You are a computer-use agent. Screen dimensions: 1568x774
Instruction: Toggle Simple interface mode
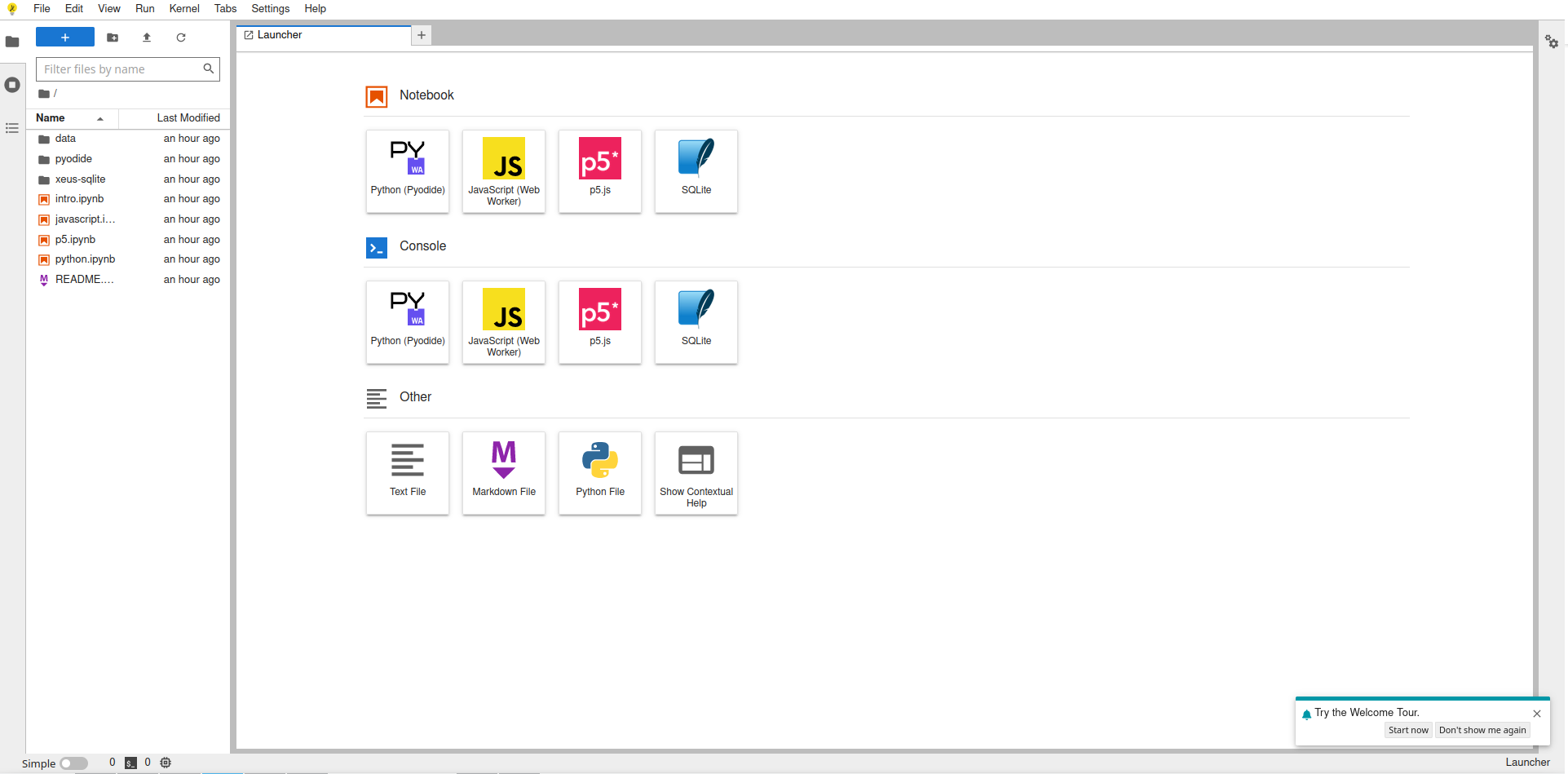click(x=73, y=763)
